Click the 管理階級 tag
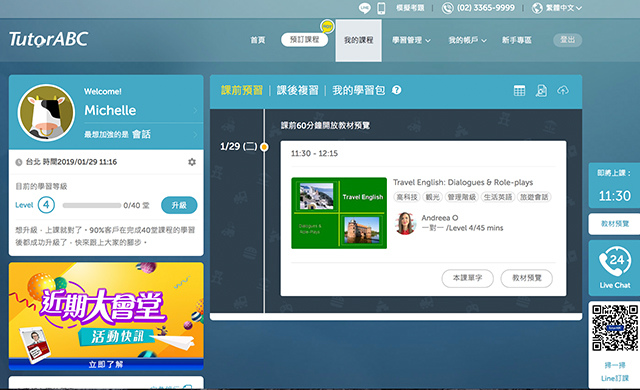The width and height of the screenshot is (640, 390). 462,197
